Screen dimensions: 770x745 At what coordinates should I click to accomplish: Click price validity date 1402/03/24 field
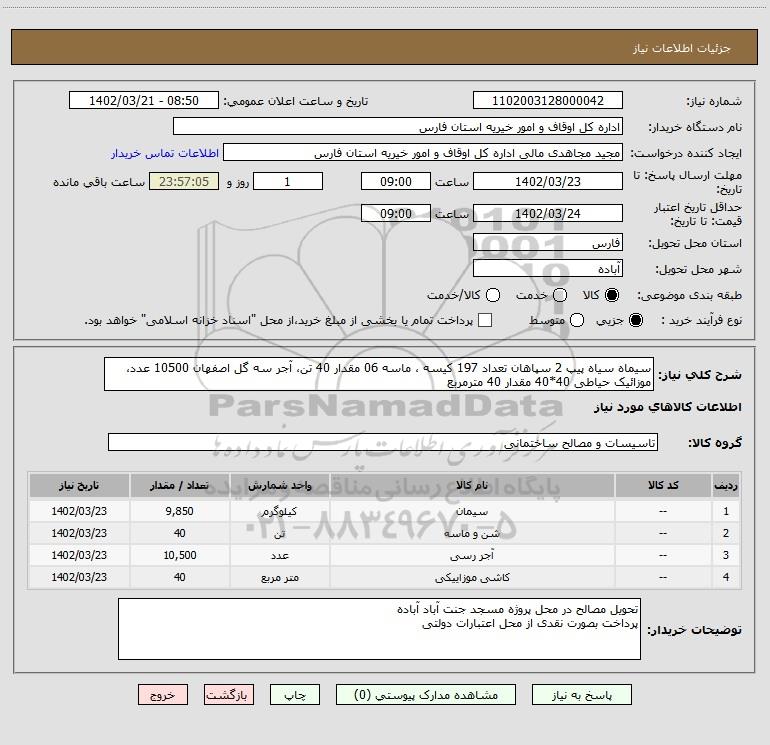(548, 213)
